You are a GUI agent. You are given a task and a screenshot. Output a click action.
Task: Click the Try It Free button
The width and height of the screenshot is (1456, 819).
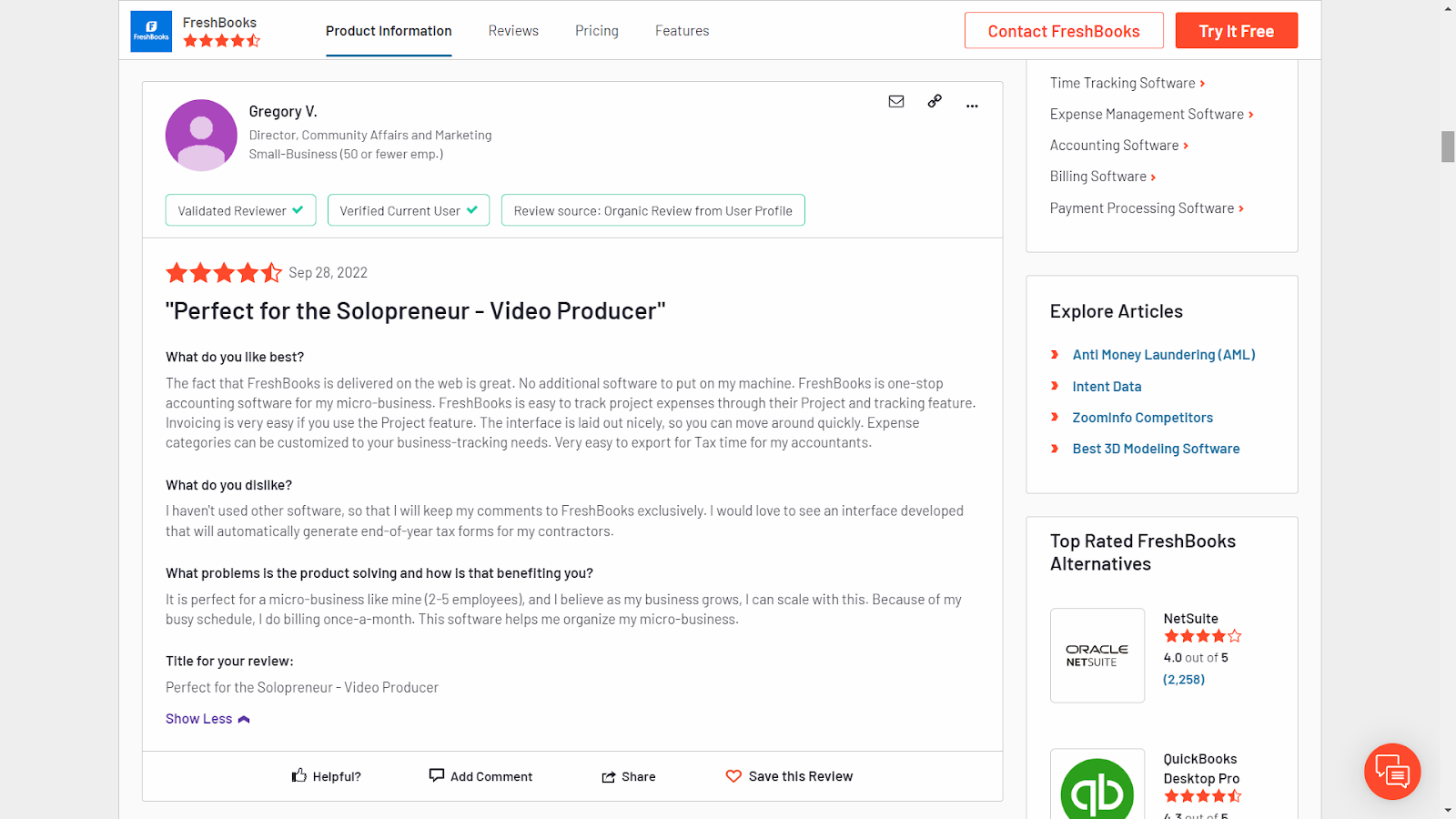[1236, 31]
